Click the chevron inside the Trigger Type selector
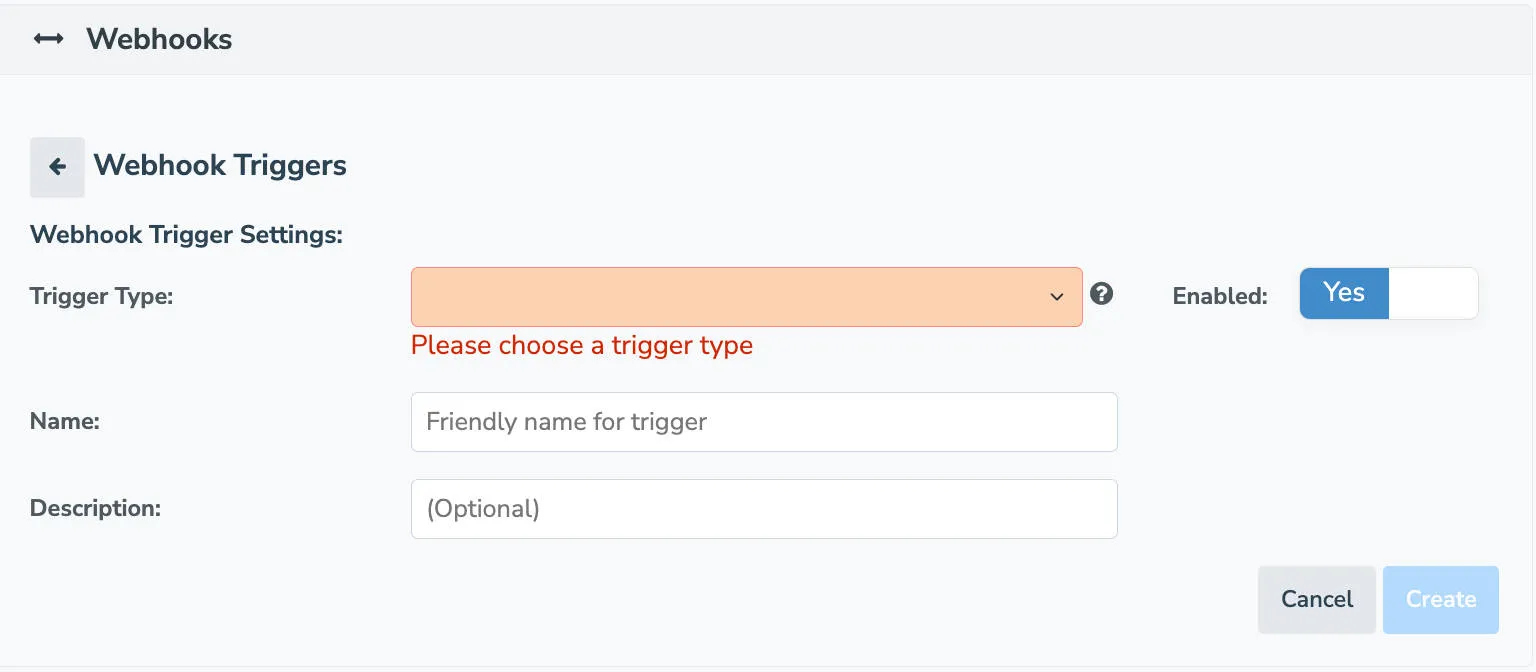Screen dimensions: 1536x672 pyautogui.click(x=1057, y=296)
